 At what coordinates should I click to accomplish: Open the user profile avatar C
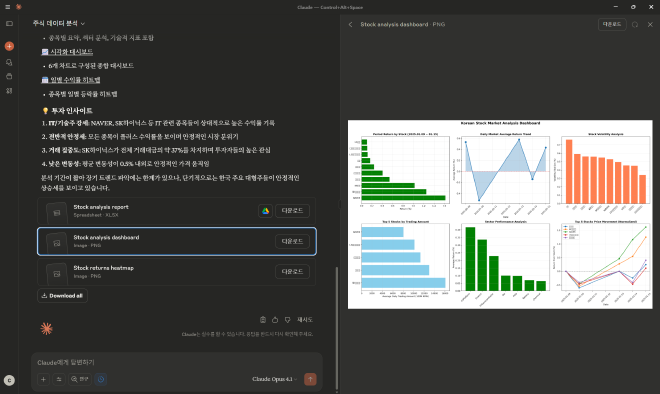(9, 381)
